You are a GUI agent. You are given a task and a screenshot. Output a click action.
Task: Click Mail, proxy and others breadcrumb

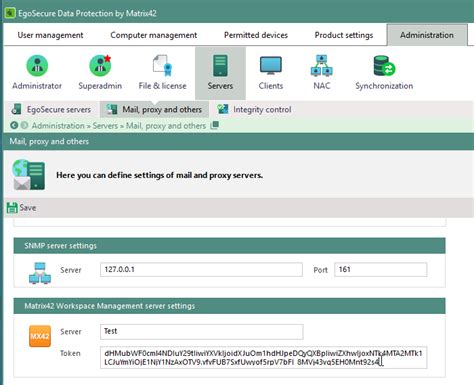(166, 126)
